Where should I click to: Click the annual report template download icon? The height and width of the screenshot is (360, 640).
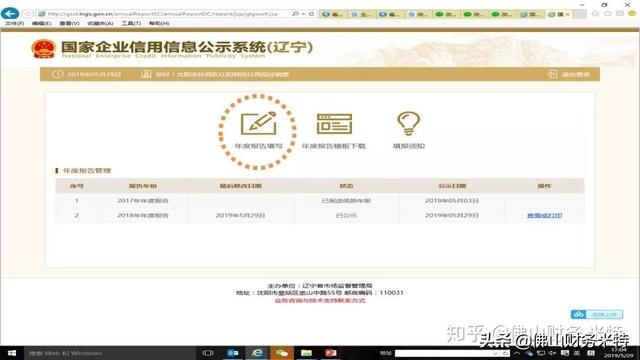pyautogui.click(x=334, y=124)
